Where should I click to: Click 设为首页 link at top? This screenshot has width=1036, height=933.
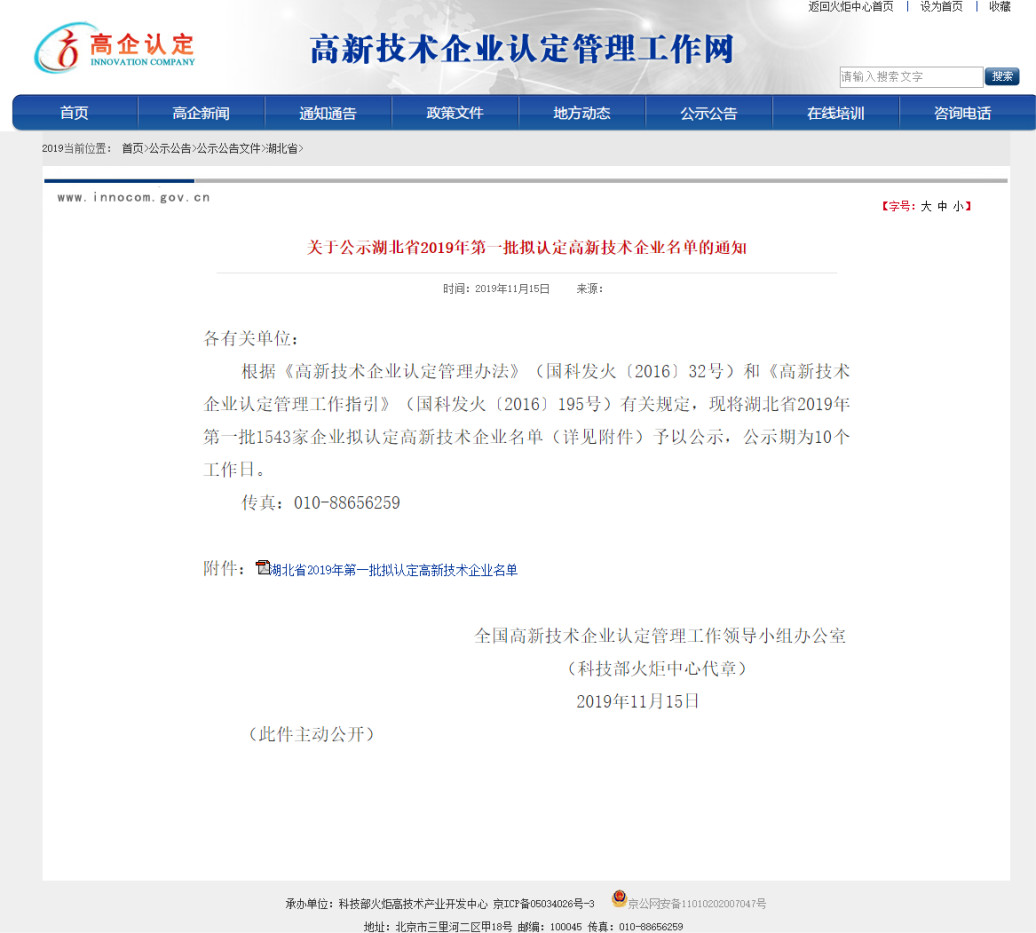(941, 7)
